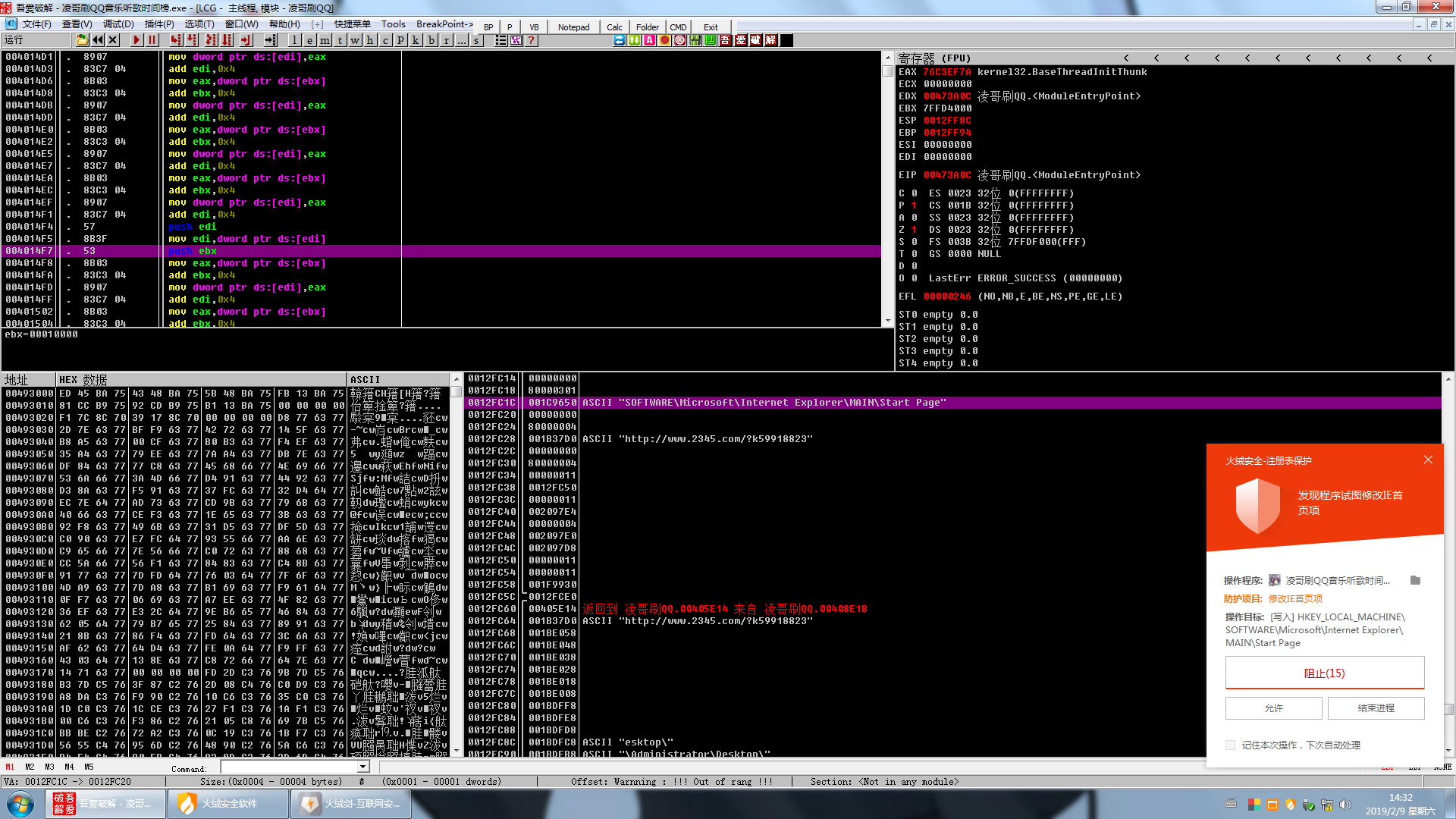
Task: Click the Run program play icon
Action: click(136, 40)
